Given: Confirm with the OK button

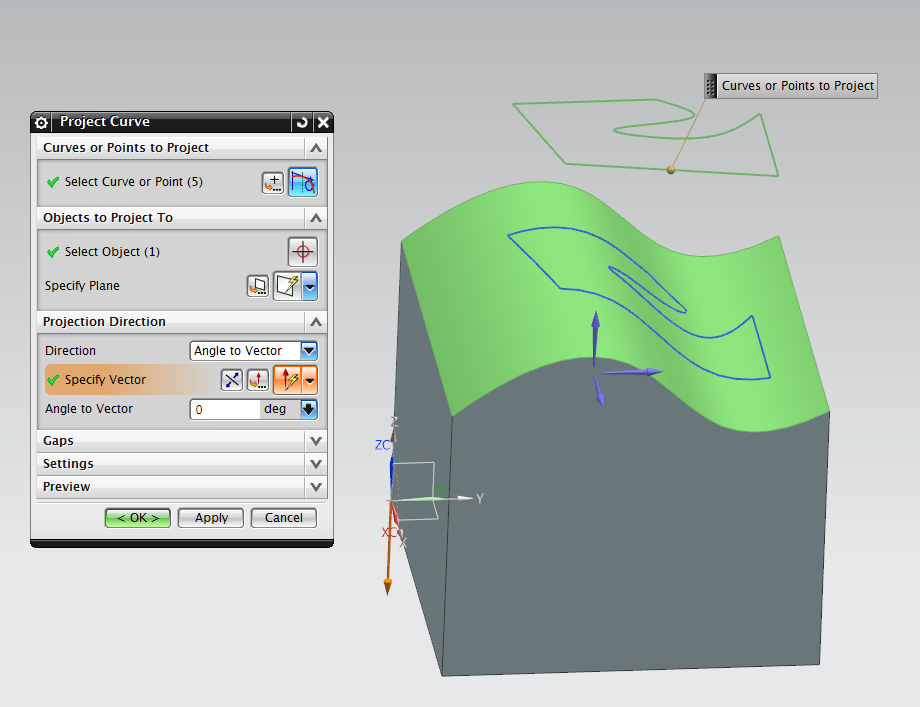Looking at the screenshot, I should [x=138, y=518].
